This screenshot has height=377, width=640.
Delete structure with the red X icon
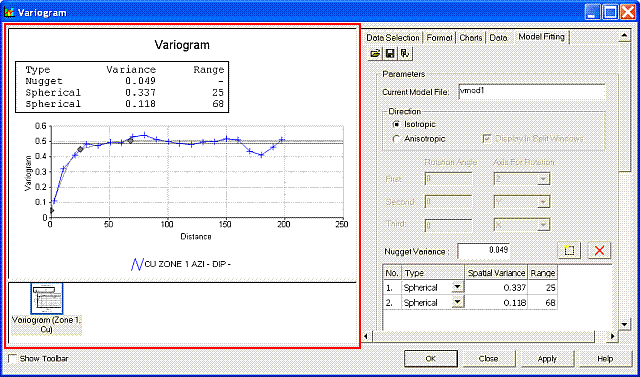[599, 251]
